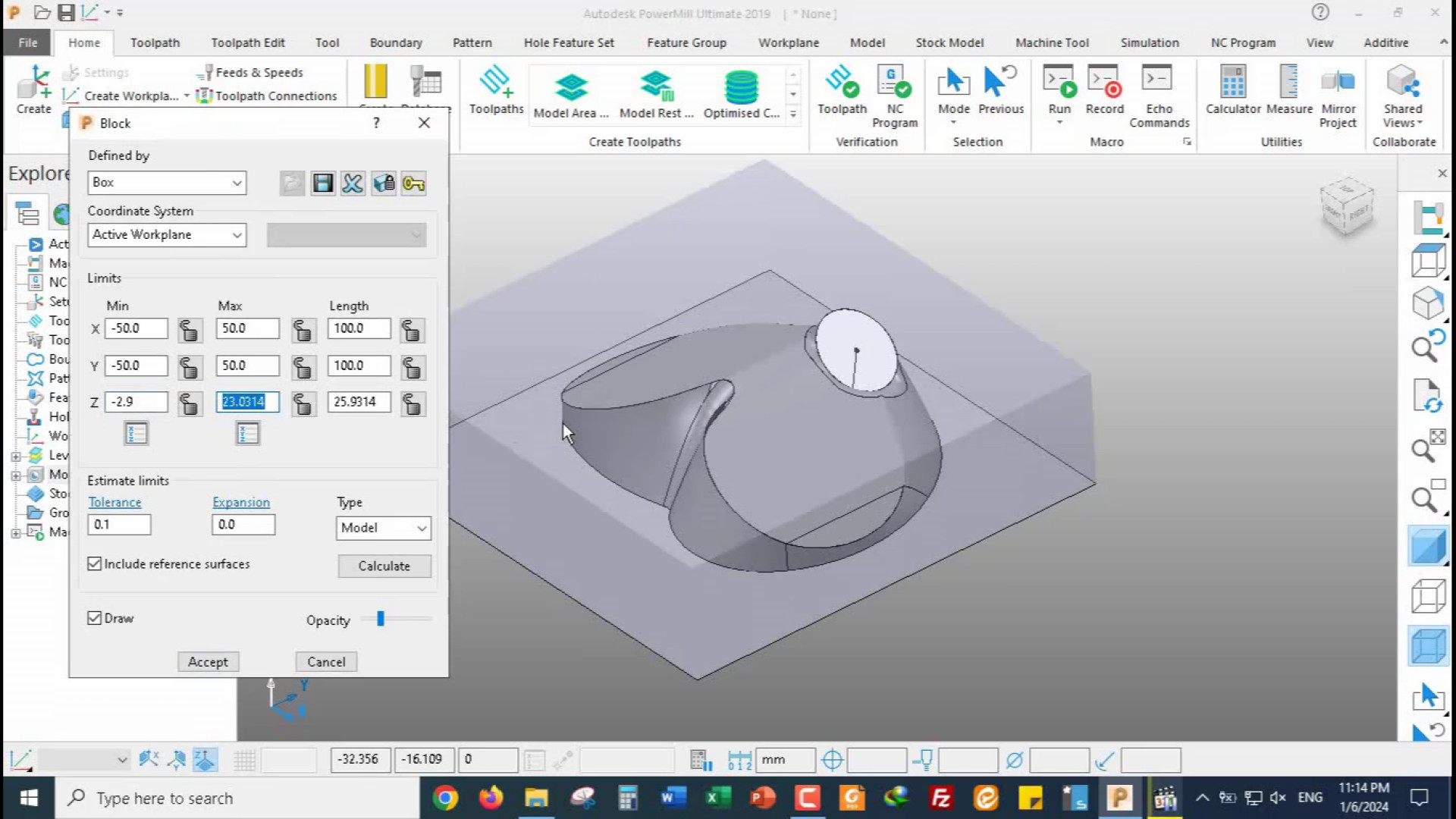
Task: Open Model Rest Area Clearance toolpath
Action: pyautogui.click(x=657, y=95)
